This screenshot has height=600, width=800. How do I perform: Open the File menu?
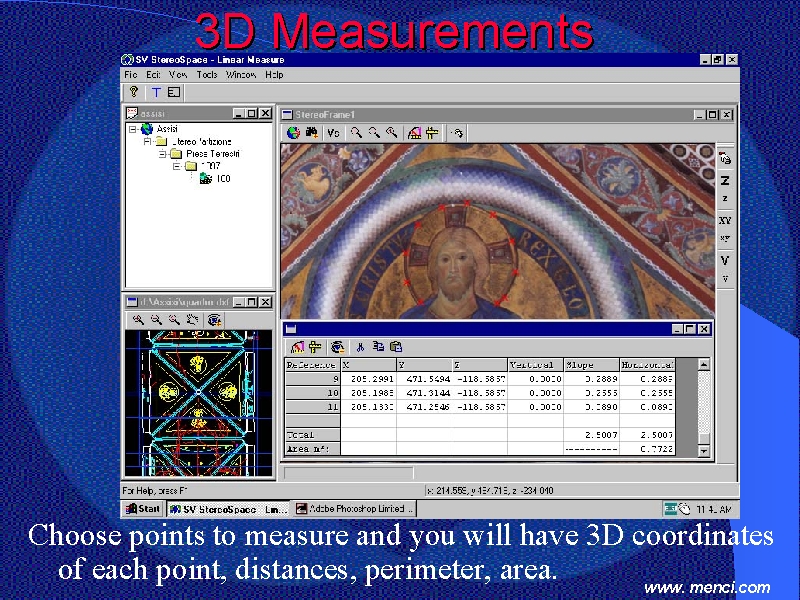[x=131, y=74]
